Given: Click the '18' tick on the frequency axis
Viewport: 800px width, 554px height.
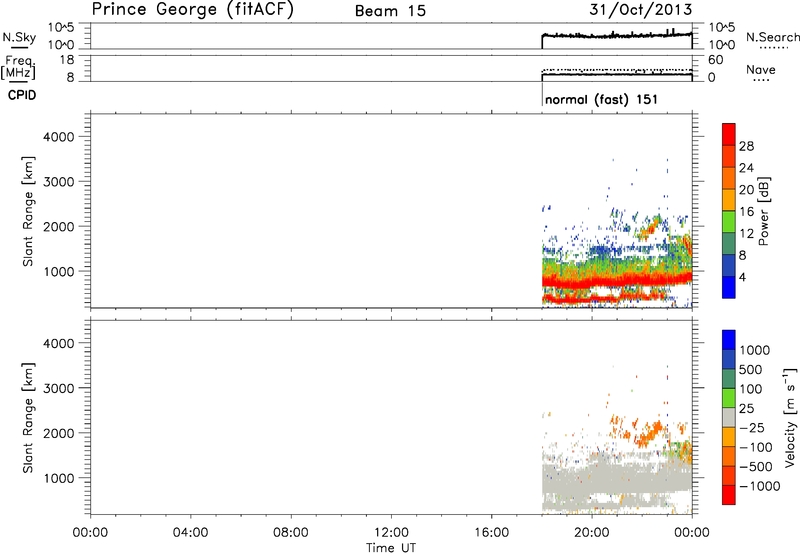Looking at the screenshot, I should [x=67, y=60].
